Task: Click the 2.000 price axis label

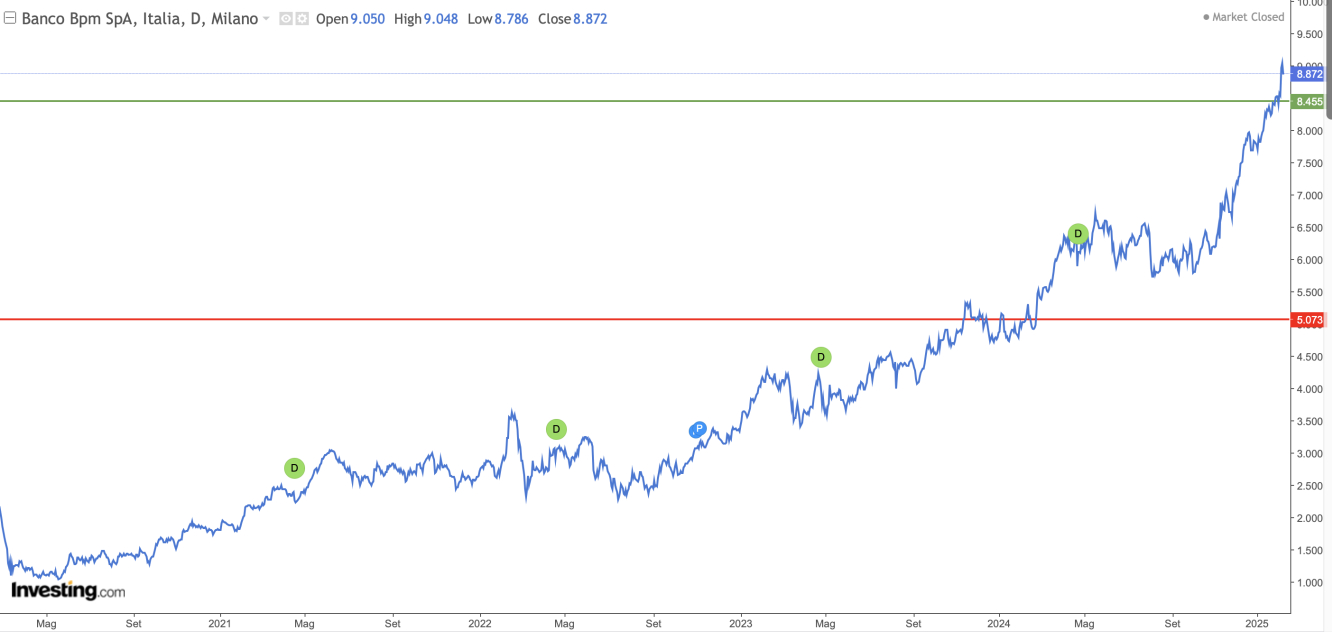Action: pyautogui.click(x=1309, y=518)
